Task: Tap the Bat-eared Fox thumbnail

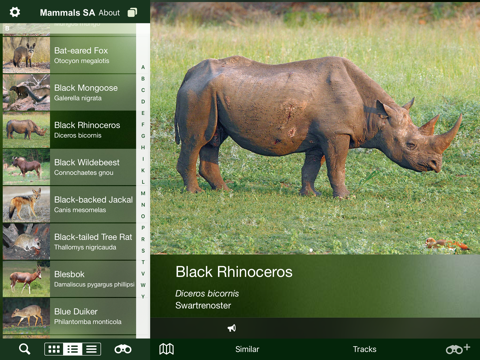Action: pos(27,55)
